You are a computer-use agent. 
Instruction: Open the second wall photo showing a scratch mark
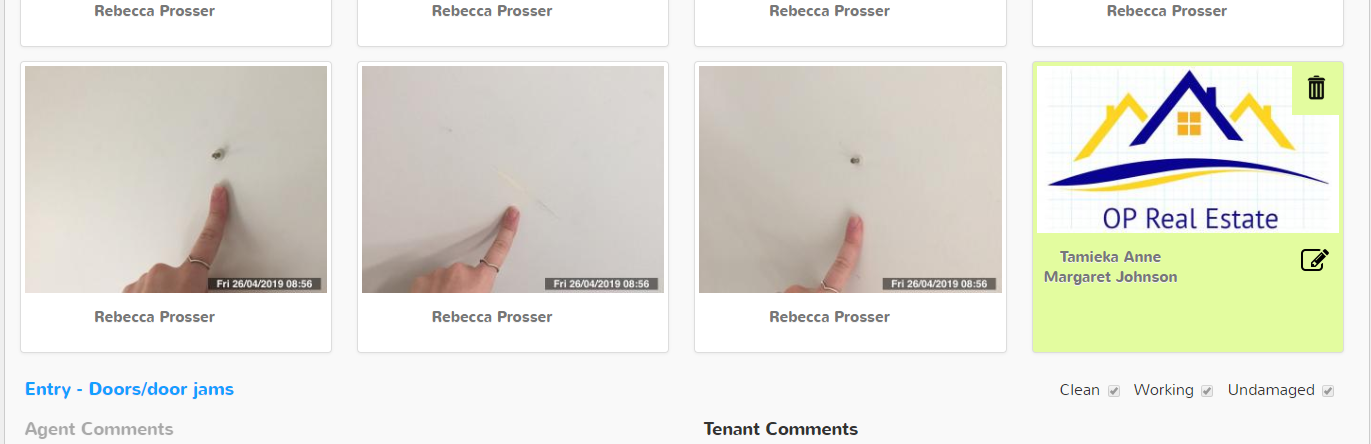(513, 179)
